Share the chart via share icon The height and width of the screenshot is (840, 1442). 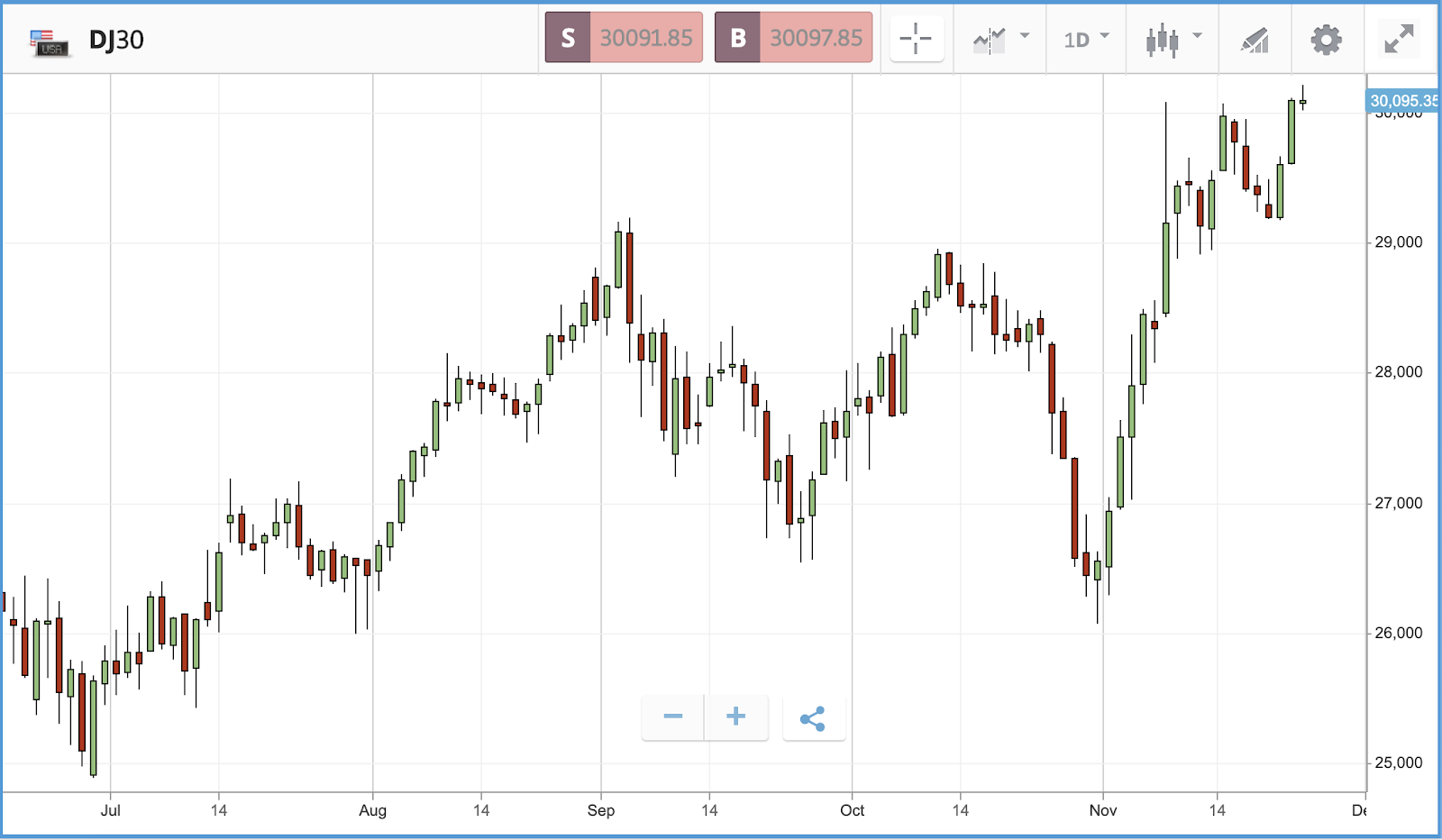pyautogui.click(x=813, y=718)
